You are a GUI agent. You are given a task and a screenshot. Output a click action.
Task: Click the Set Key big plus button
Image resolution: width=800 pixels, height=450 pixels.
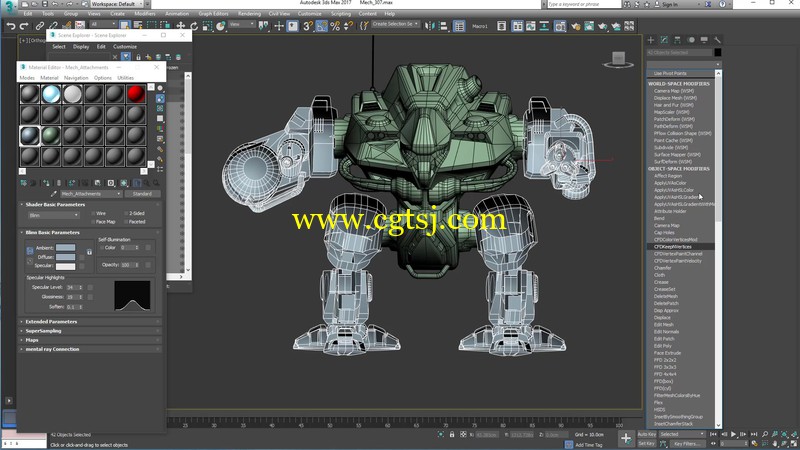tap(626, 438)
